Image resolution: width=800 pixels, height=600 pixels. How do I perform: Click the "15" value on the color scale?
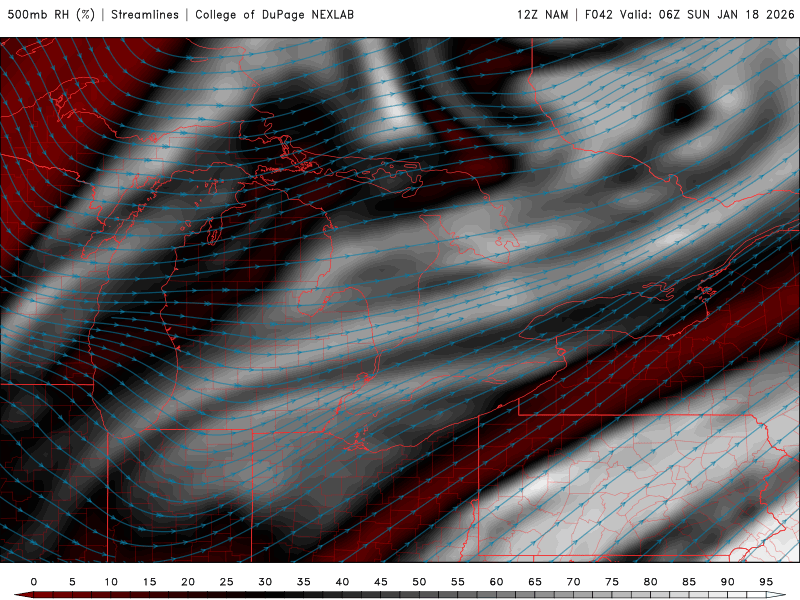point(149,582)
